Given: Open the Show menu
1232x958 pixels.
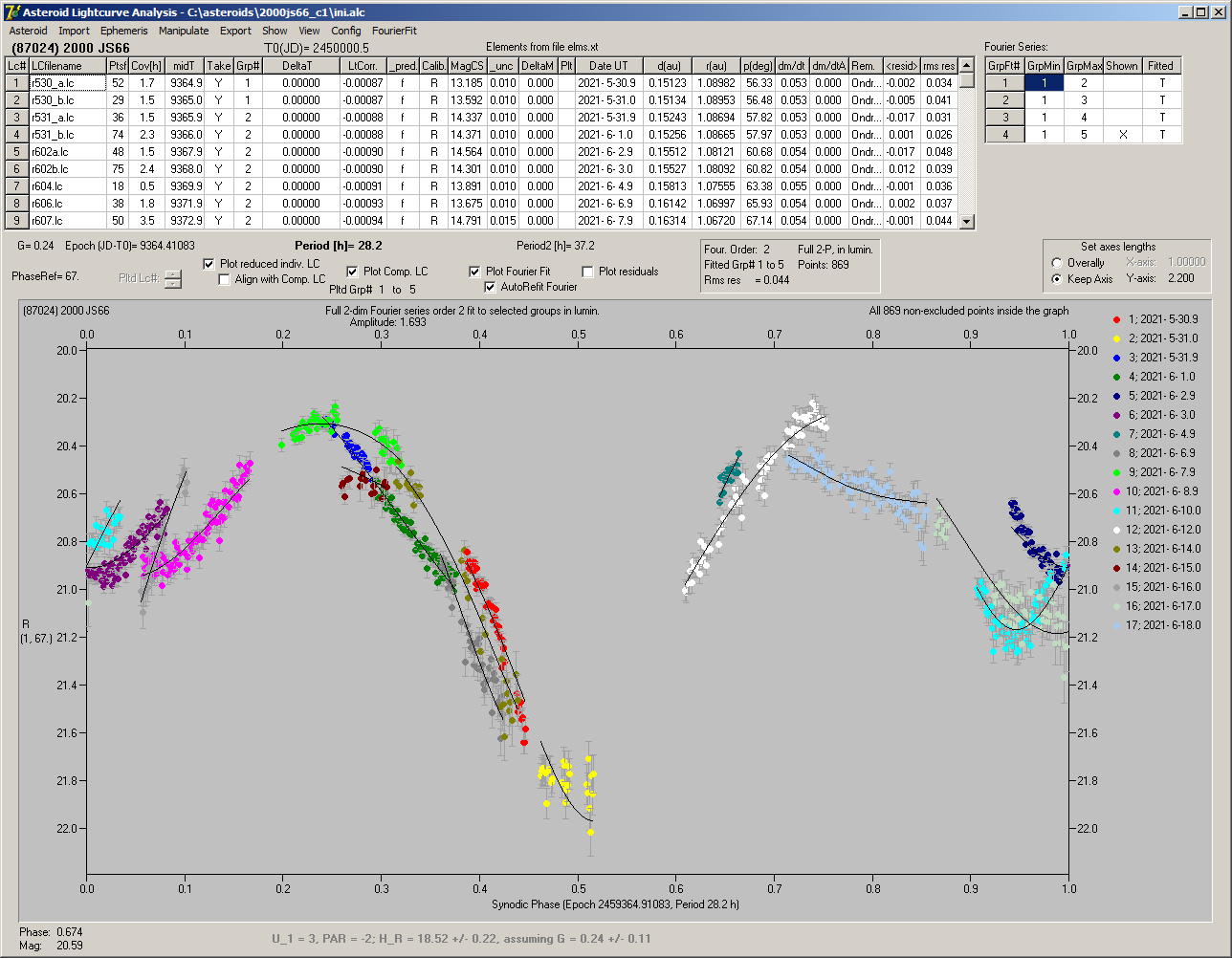Looking at the screenshot, I should coord(275,31).
